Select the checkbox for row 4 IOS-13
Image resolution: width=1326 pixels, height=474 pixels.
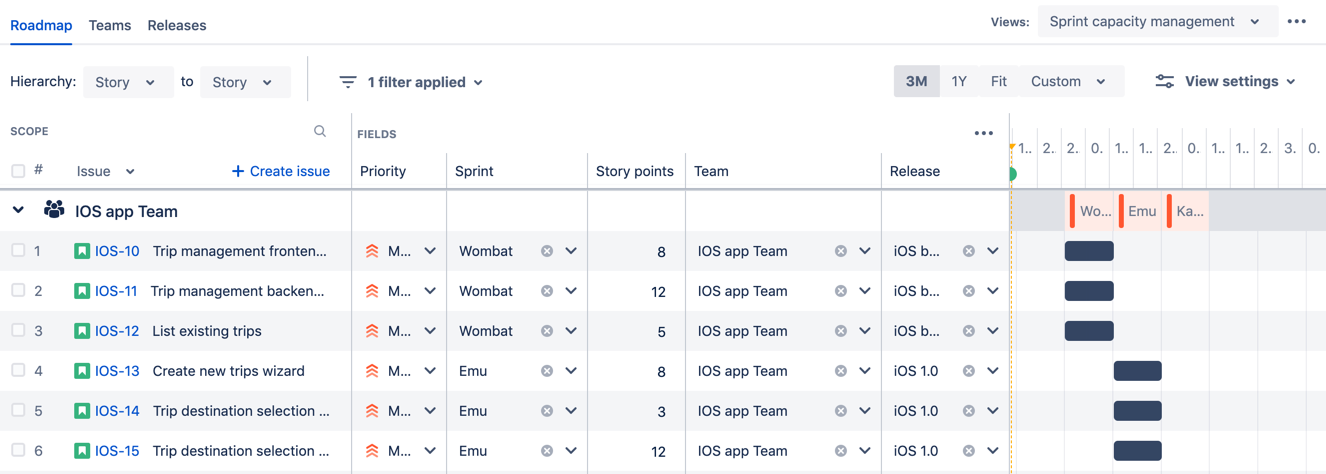tap(18, 371)
